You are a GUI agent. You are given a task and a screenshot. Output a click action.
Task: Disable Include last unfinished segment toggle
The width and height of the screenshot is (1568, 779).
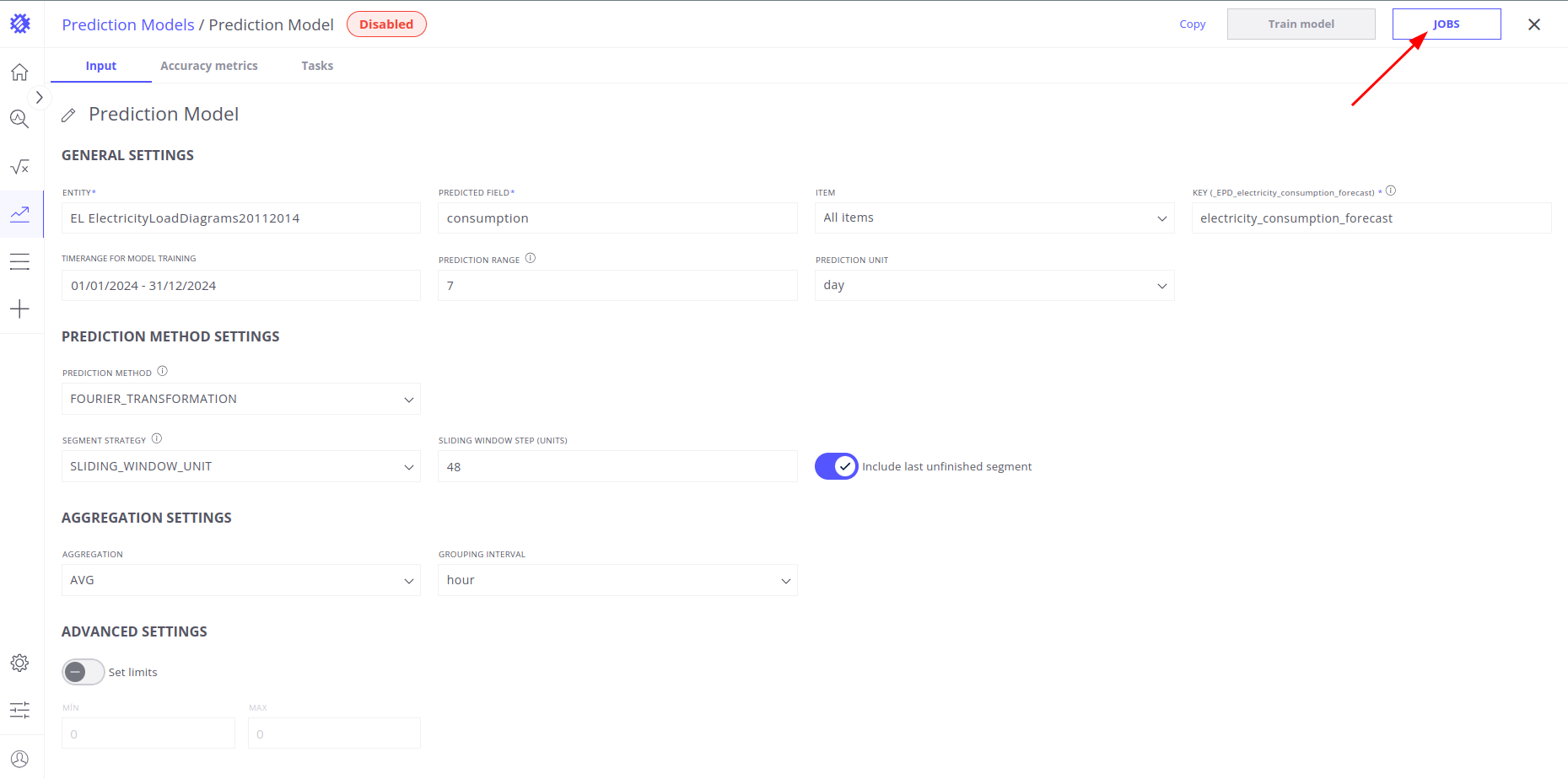pyautogui.click(x=836, y=466)
